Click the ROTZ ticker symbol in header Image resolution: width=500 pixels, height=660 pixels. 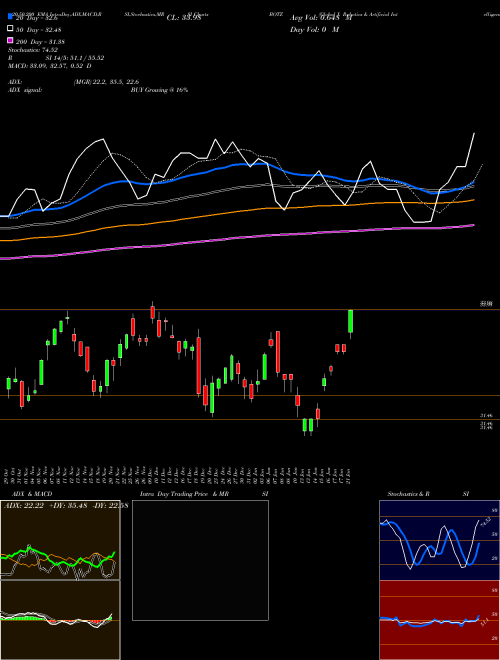276,14
